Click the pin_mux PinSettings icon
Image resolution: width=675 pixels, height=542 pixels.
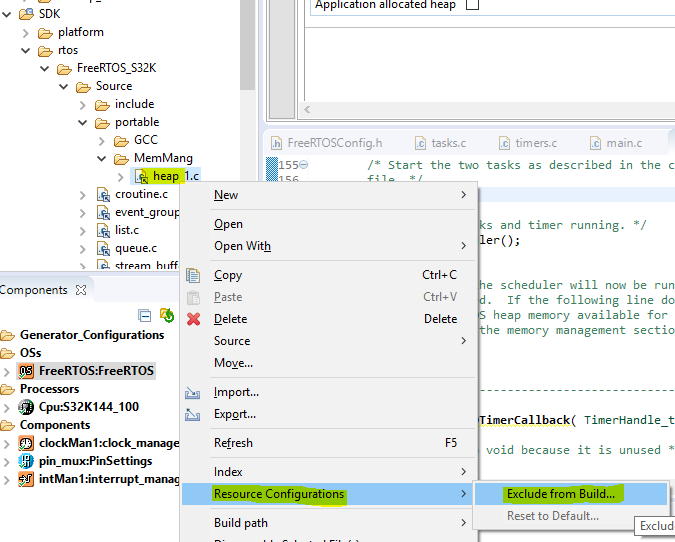point(26,461)
